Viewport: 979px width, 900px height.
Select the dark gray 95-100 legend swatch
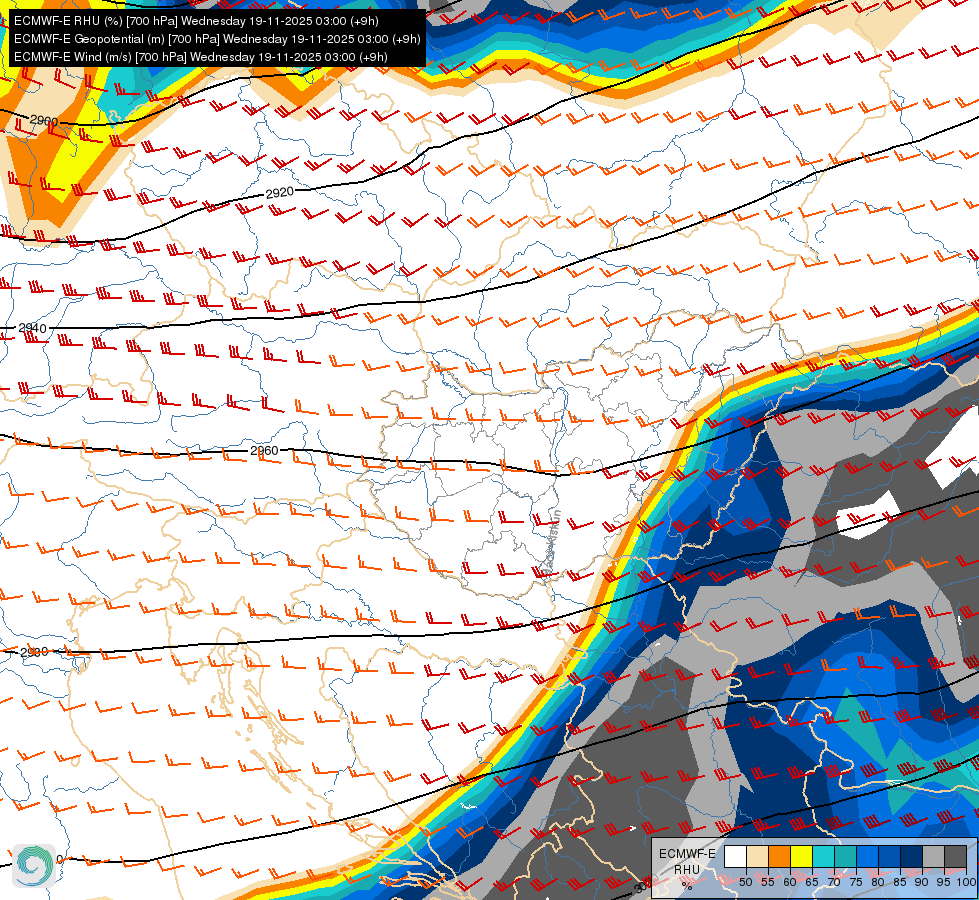click(955, 857)
